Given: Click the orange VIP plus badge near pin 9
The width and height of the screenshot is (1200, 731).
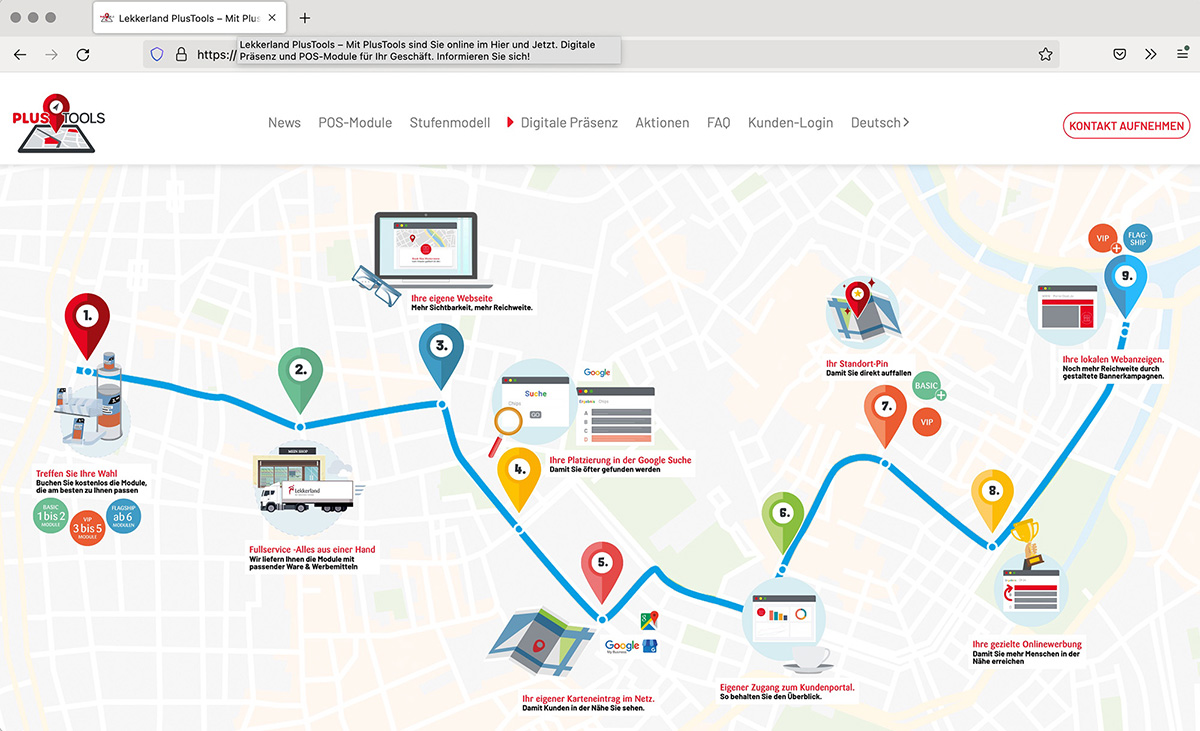Looking at the screenshot, I should point(1105,240).
